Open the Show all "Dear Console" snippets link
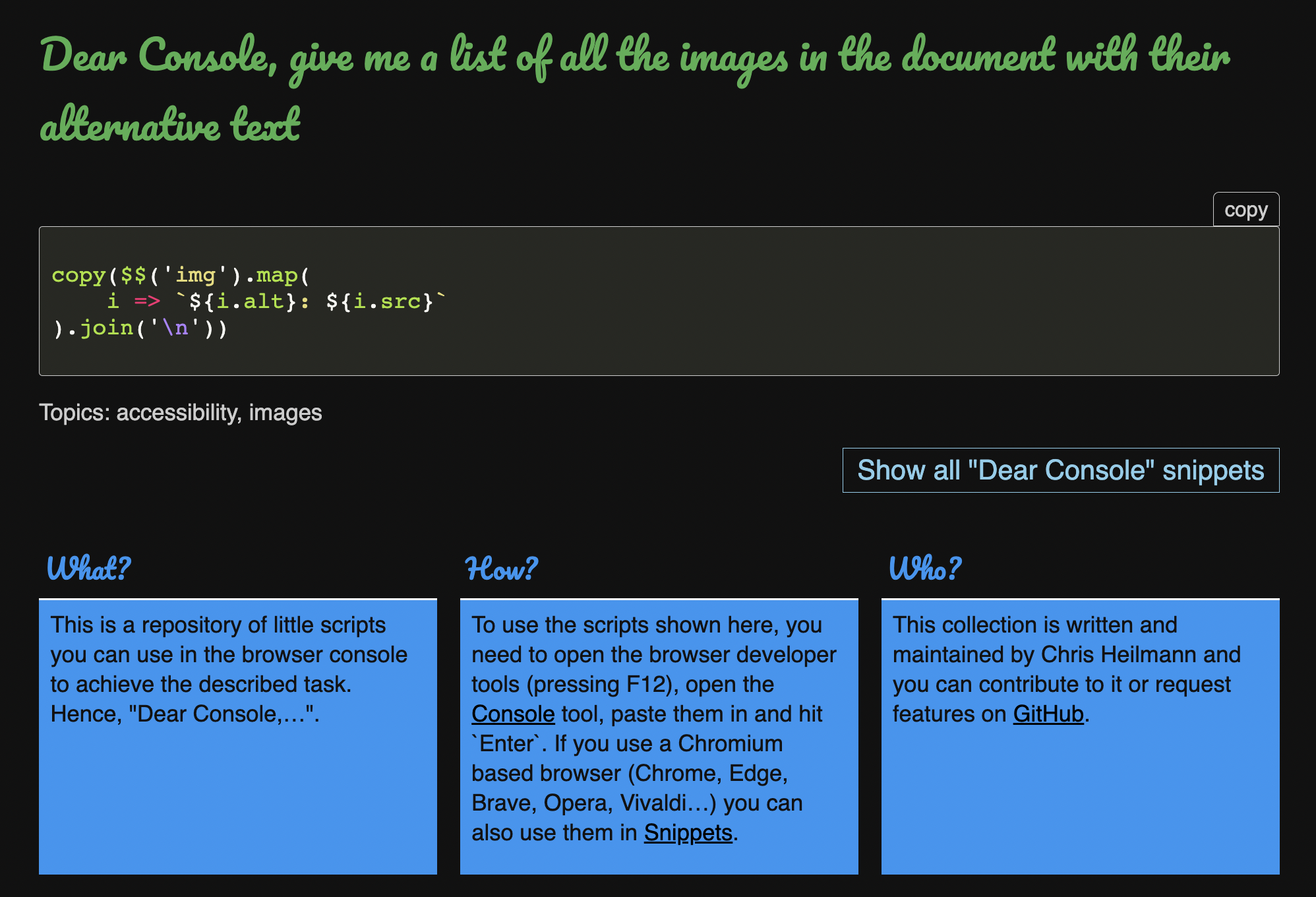The height and width of the screenshot is (897, 1316). pyautogui.click(x=1060, y=470)
